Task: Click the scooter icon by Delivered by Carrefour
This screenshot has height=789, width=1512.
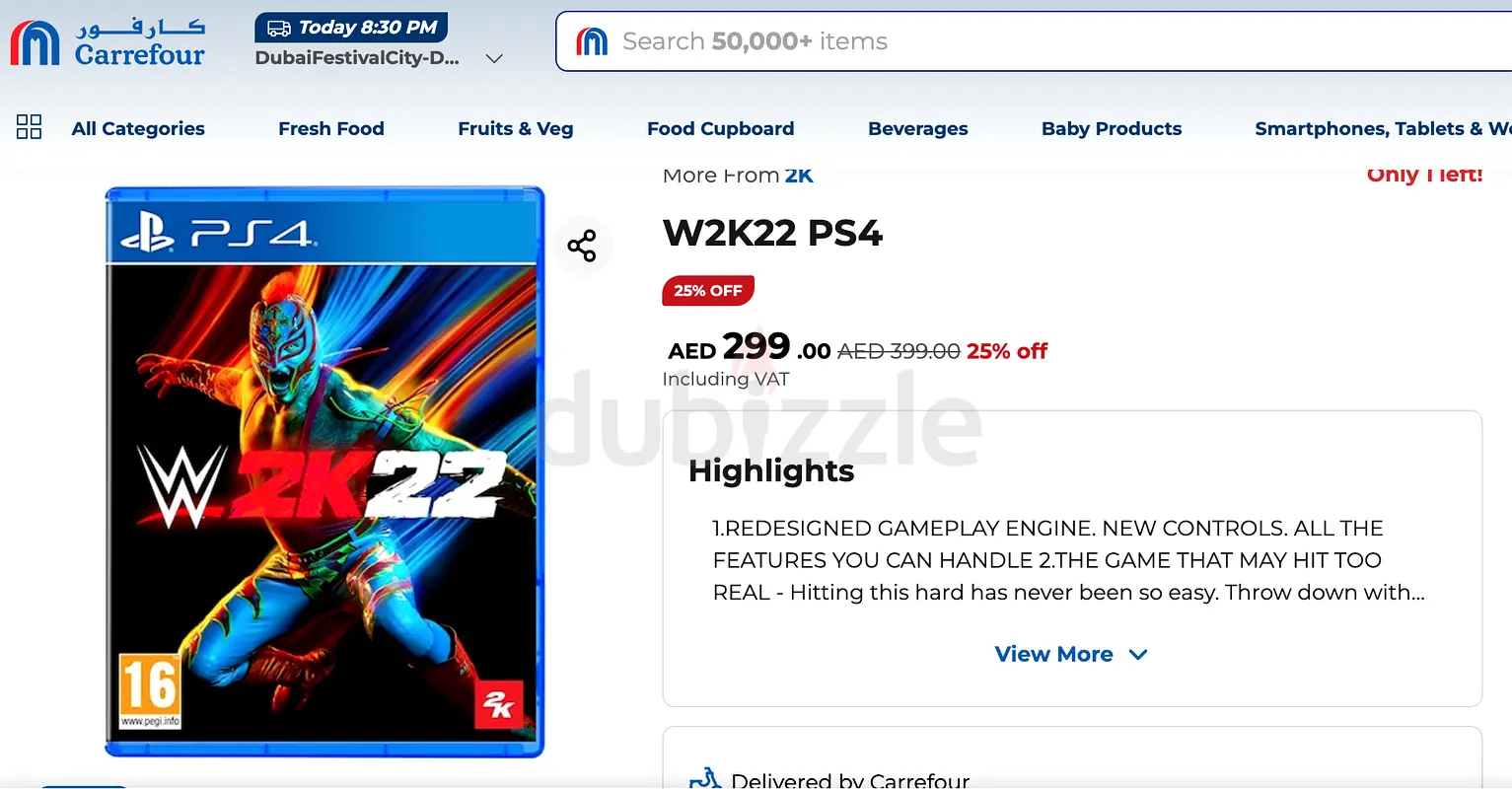Action: tap(705, 779)
